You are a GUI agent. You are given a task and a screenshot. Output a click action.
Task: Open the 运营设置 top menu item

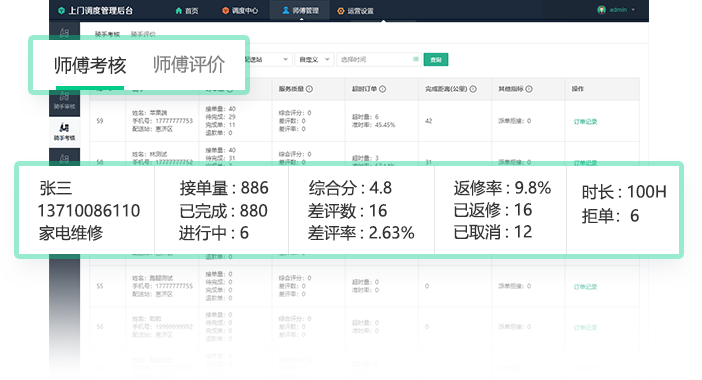(x=355, y=11)
